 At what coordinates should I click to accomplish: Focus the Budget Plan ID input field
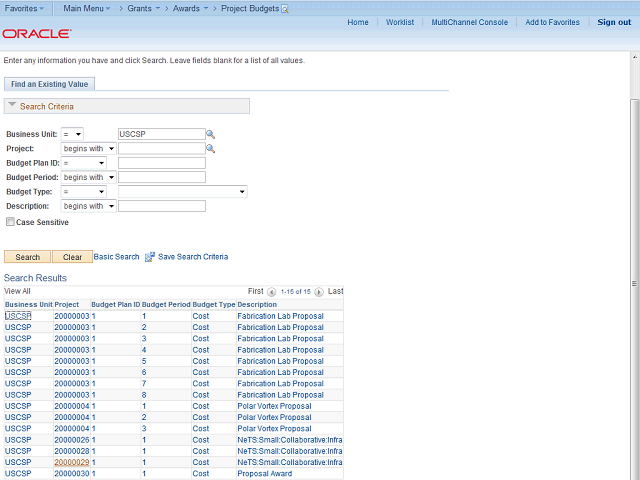coord(162,163)
